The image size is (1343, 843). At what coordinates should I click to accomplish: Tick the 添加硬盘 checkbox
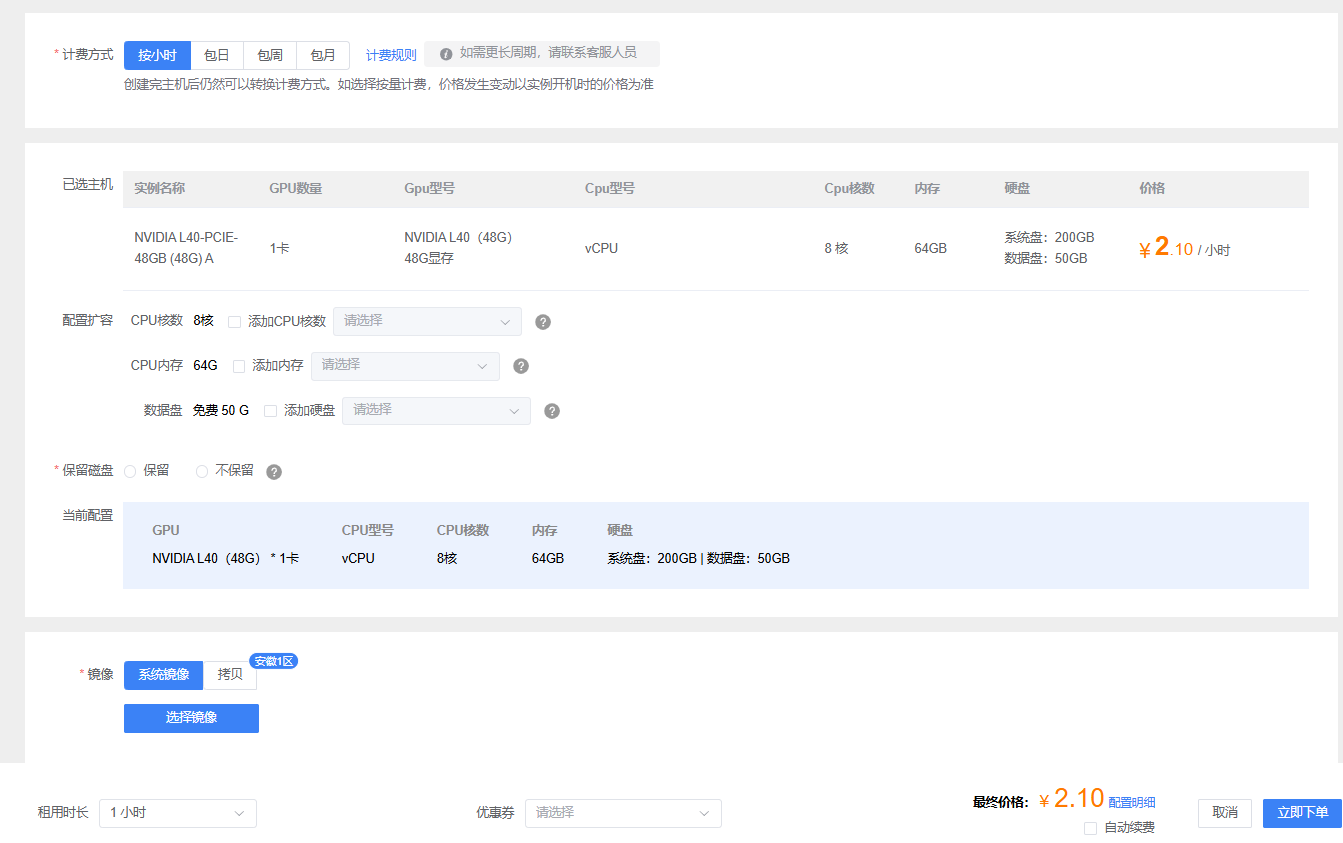(271, 411)
